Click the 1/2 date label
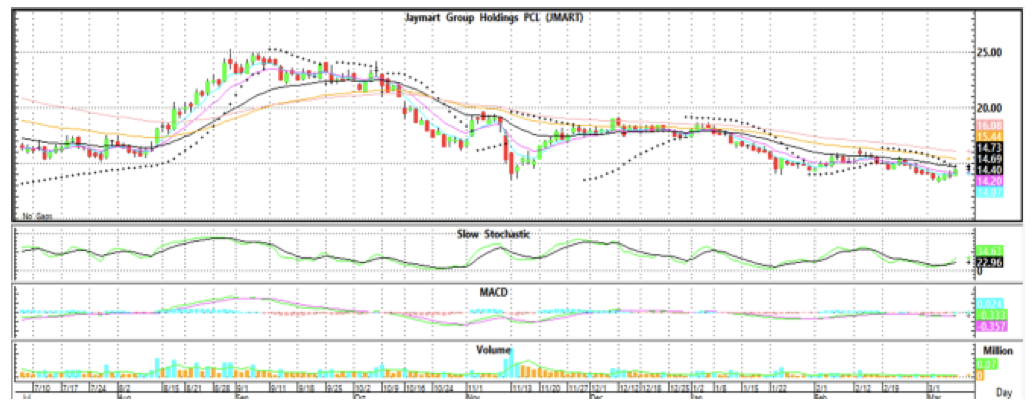1032x418 pixels. pyautogui.click(x=698, y=388)
